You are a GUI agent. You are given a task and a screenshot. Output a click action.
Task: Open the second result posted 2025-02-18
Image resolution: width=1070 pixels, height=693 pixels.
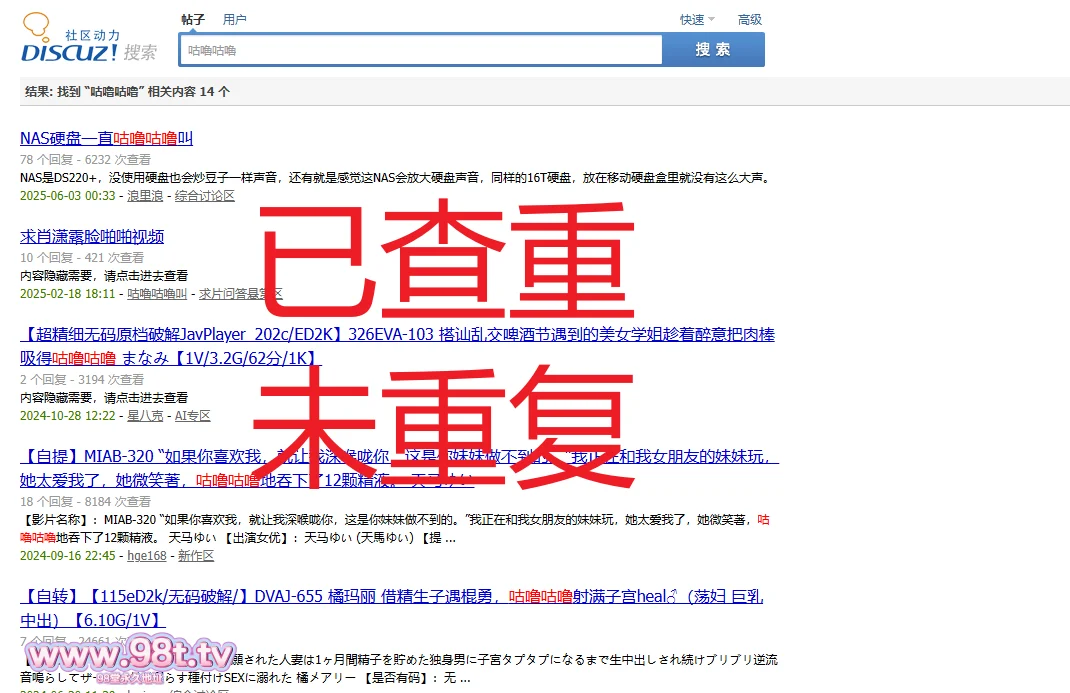click(x=92, y=237)
